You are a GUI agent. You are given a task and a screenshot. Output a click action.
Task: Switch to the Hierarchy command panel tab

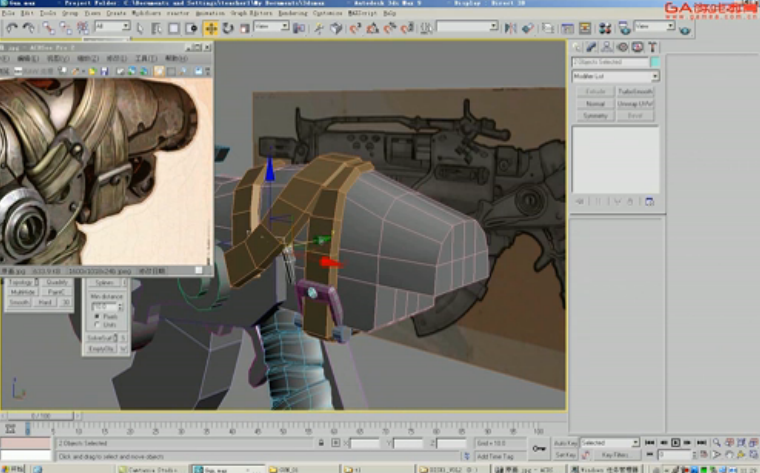click(x=607, y=47)
